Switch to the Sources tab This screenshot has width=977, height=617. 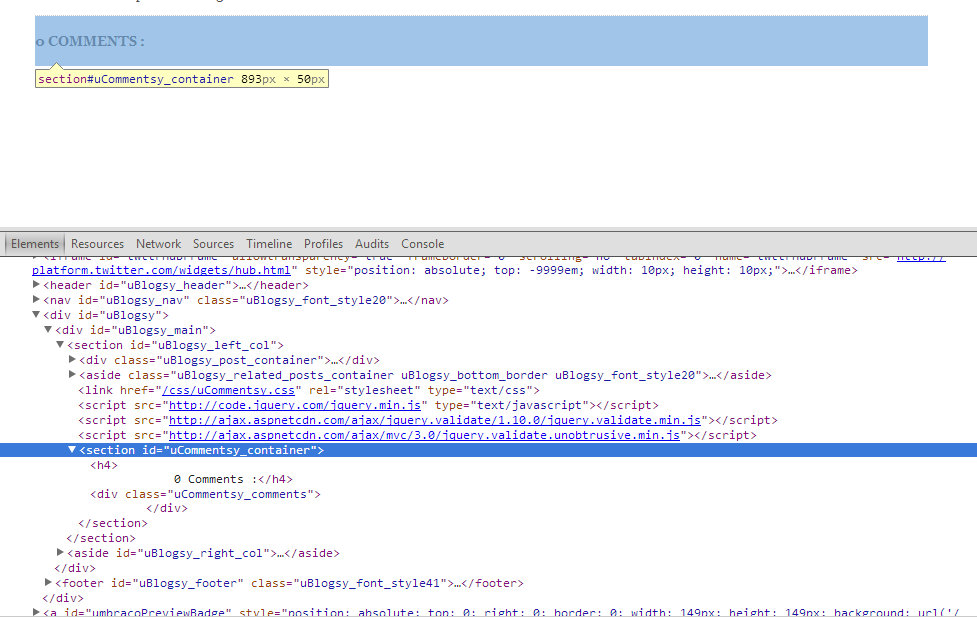[x=213, y=244]
